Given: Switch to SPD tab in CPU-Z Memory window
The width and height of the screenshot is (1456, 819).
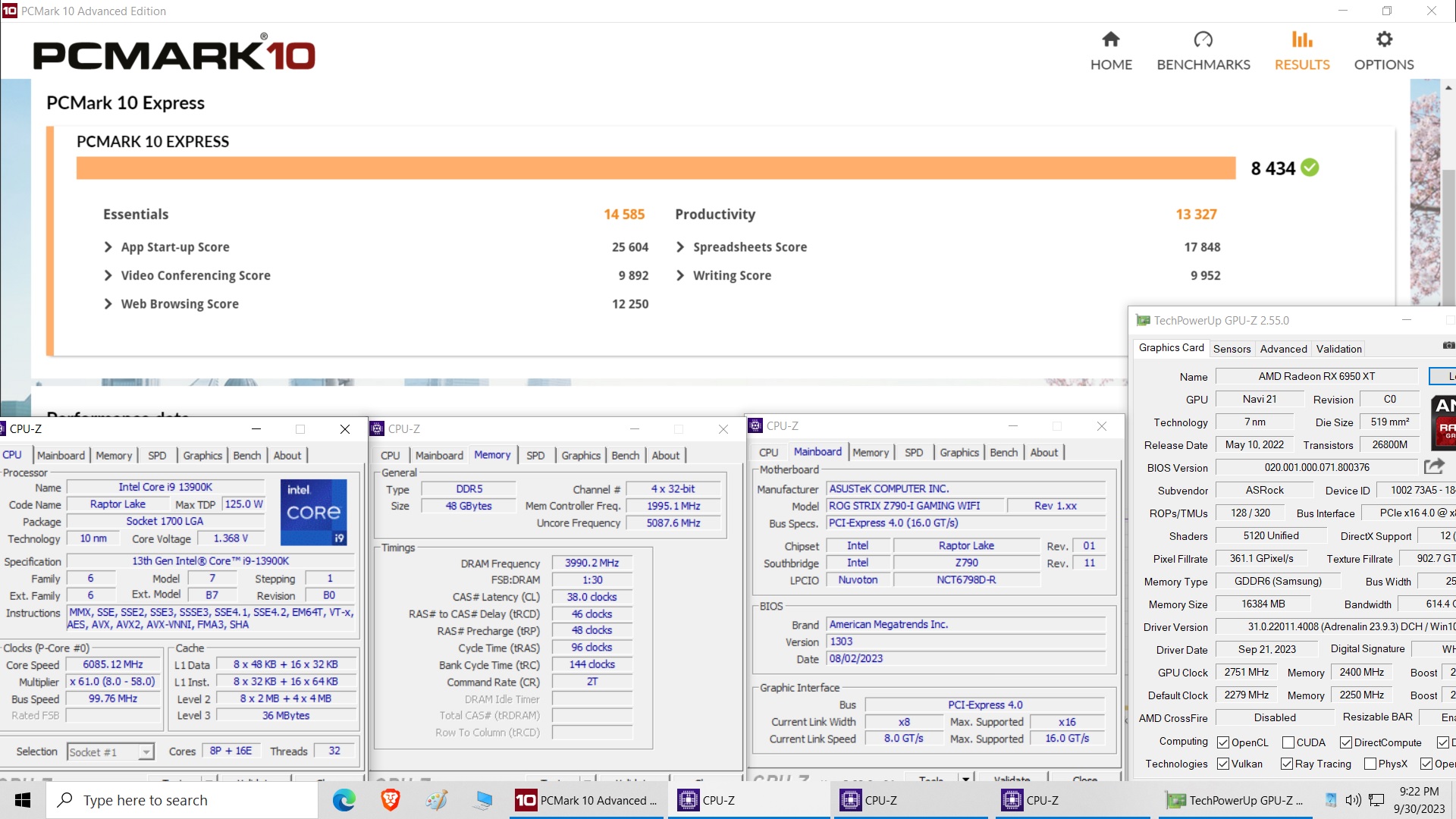Looking at the screenshot, I should (x=535, y=455).
